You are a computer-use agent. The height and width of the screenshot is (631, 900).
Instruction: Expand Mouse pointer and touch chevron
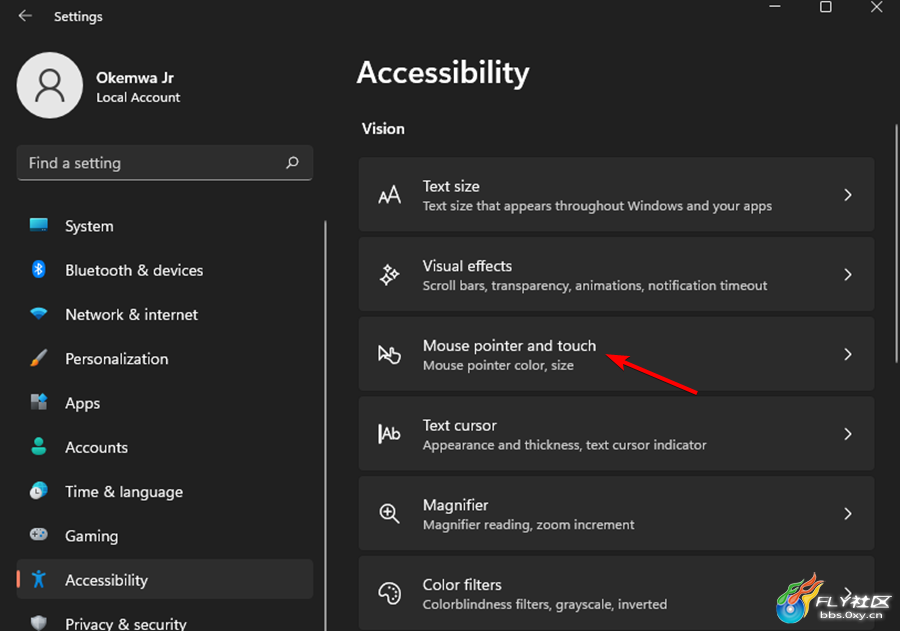tap(848, 354)
